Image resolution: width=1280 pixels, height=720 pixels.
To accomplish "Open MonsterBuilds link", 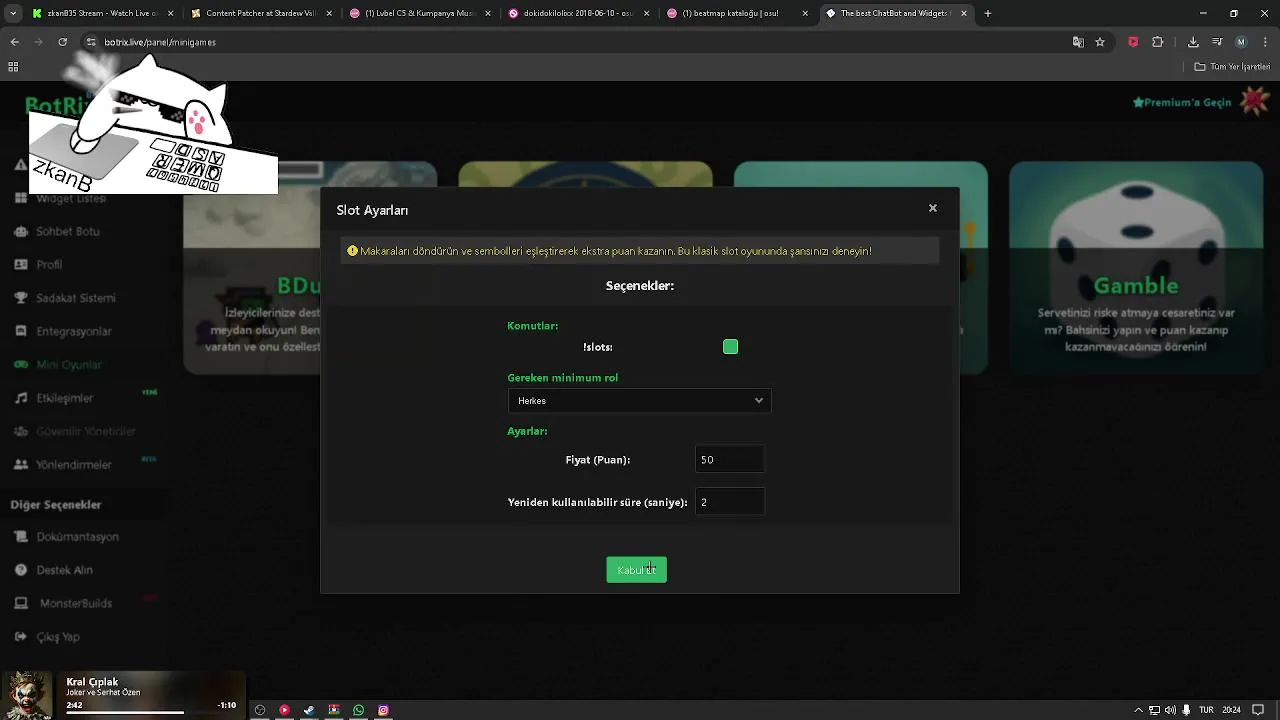I will pyautogui.click(x=76, y=603).
